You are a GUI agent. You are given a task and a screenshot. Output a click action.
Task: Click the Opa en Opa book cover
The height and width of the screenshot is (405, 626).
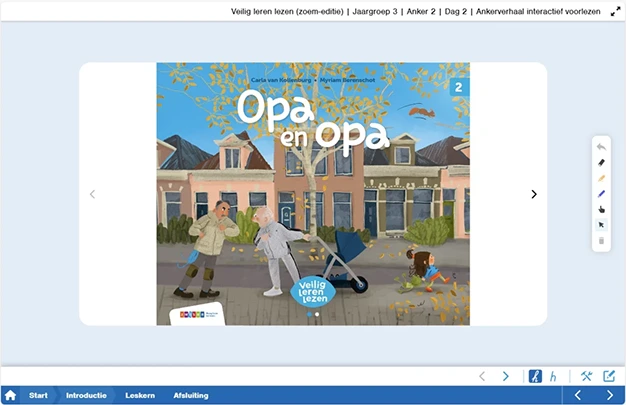(x=313, y=194)
